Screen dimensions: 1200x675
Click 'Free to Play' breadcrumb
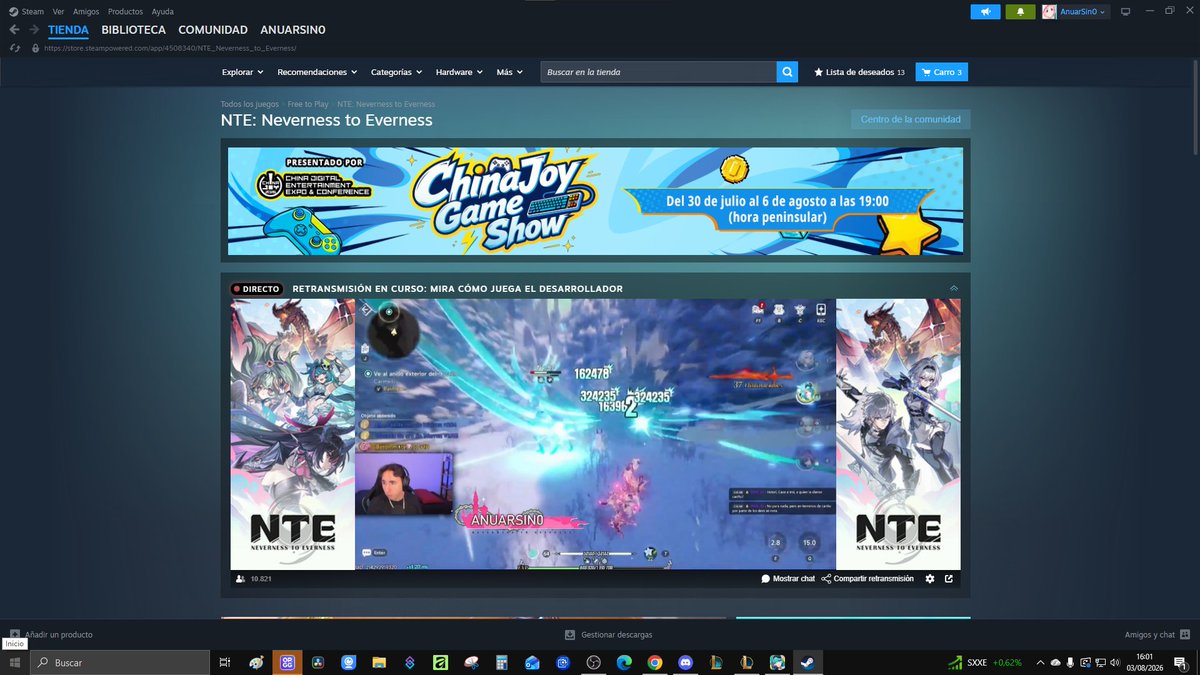[308, 104]
